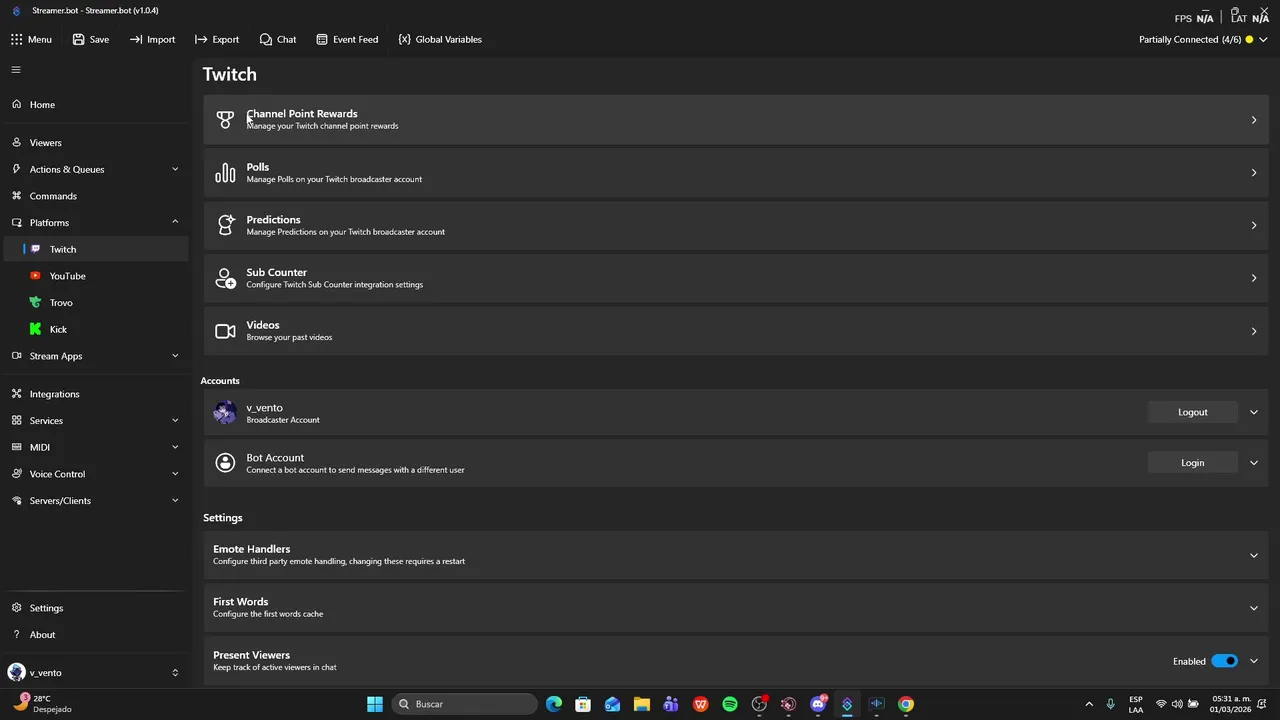
Task: Open Integrations in the sidebar
Action: [95, 394]
